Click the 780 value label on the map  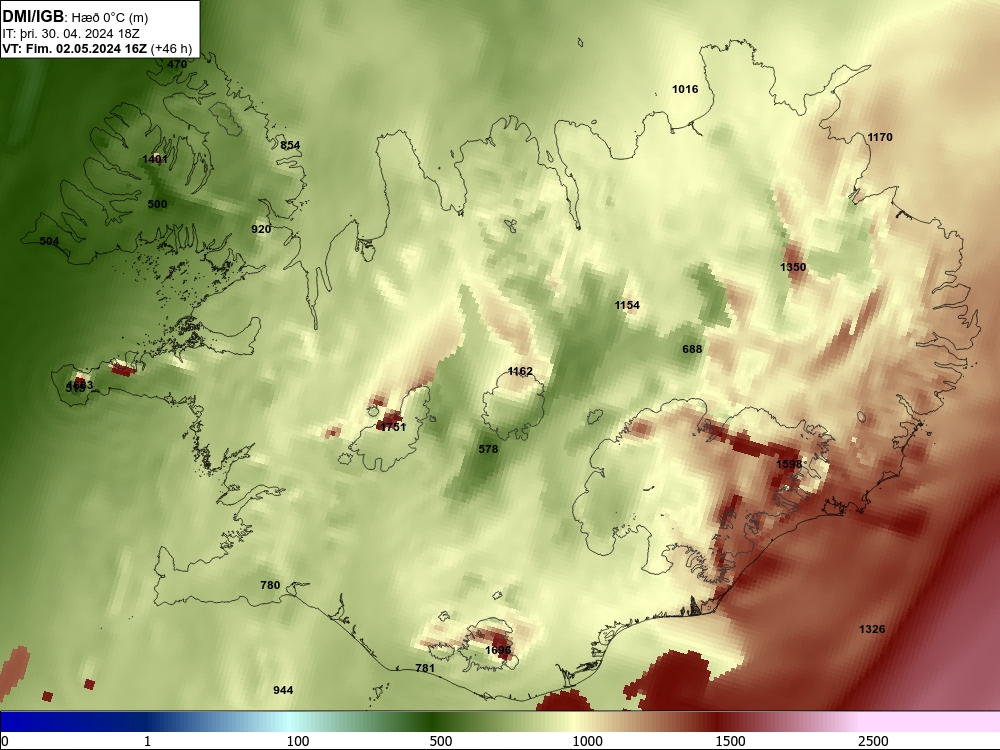(270, 585)
